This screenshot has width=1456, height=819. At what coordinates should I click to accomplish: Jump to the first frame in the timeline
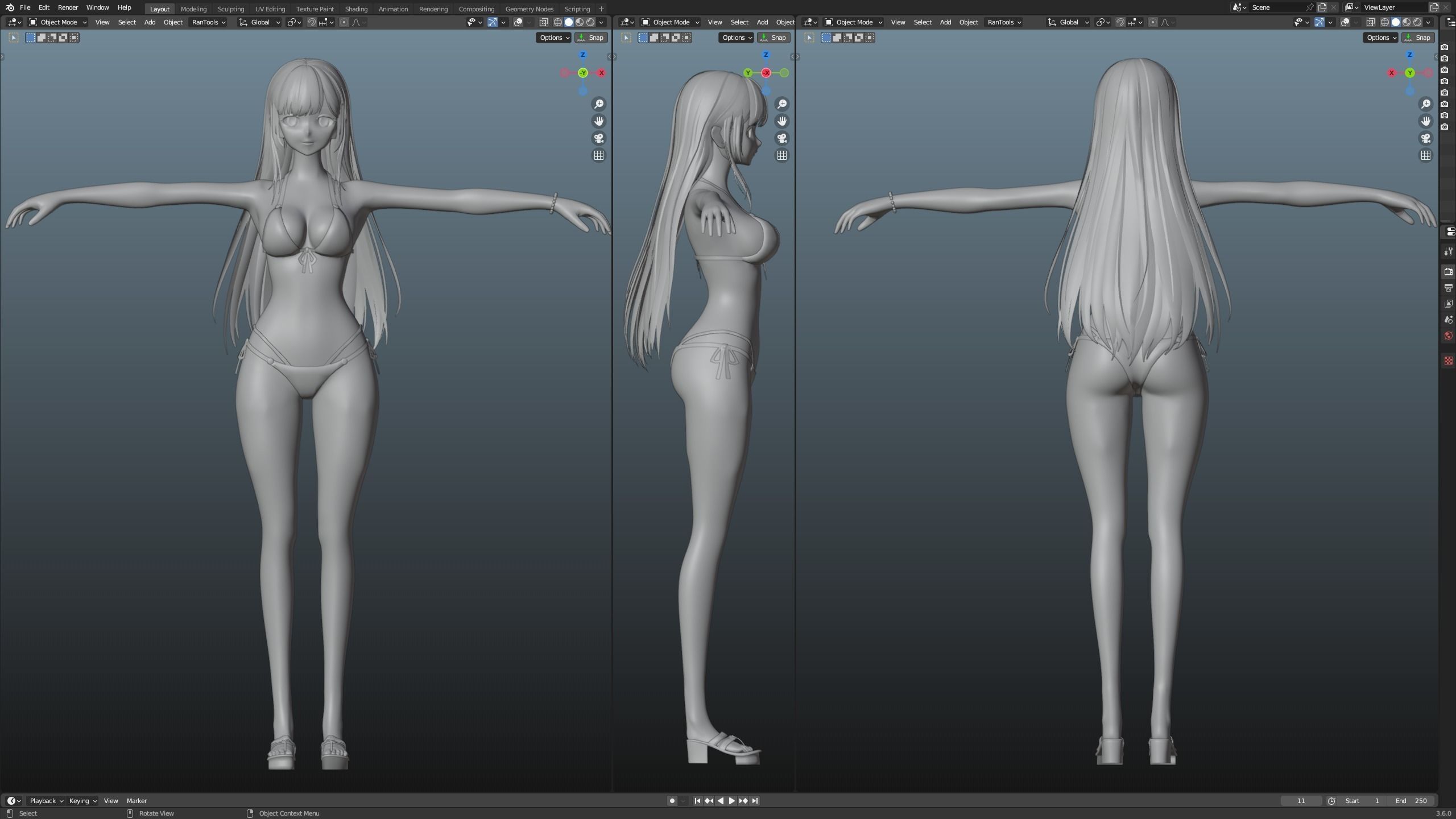[697, 801]
